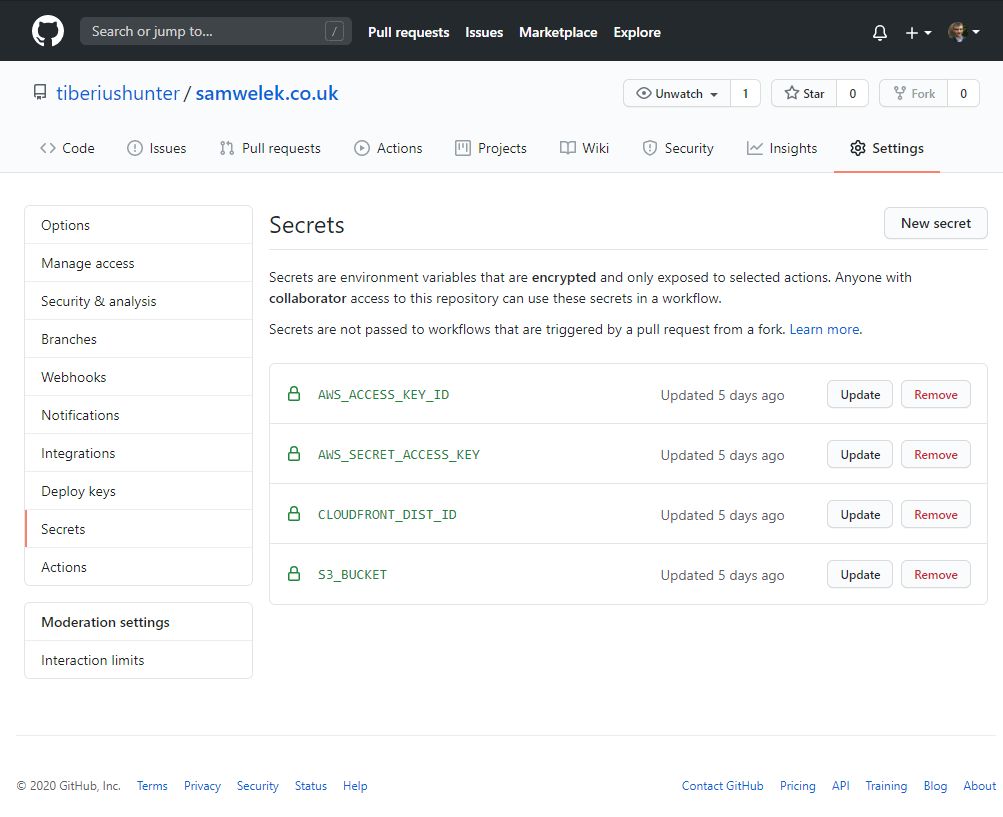Open Security & analysis settings
Image resolution: width=1003 pixels, height=817 pixels.
(138, 301)
